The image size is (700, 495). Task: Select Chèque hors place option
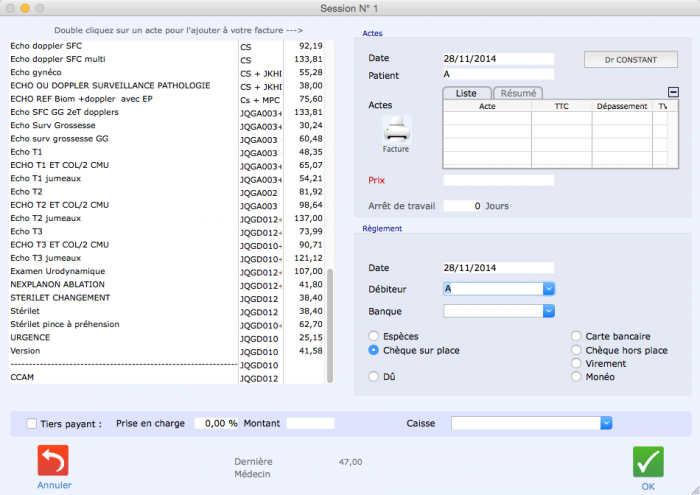(x=576, y=350)
